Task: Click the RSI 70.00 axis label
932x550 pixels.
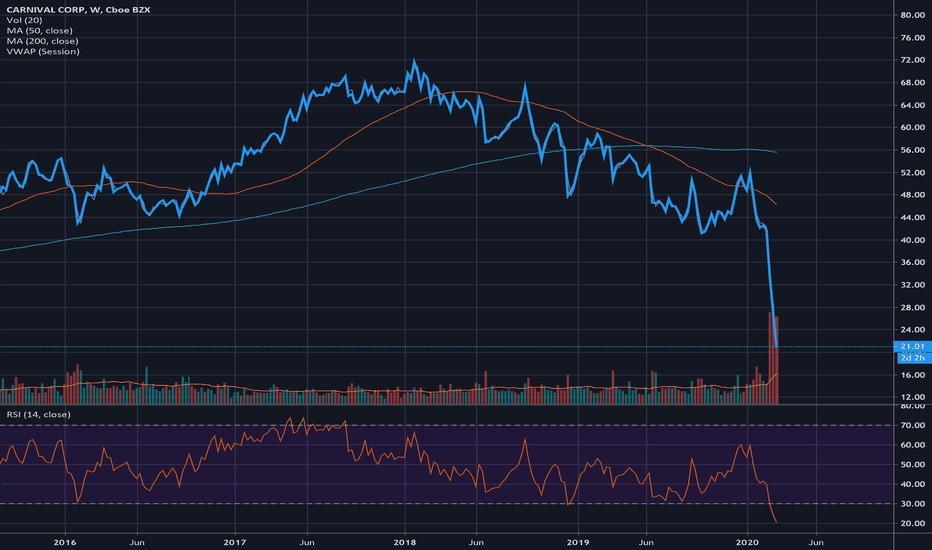Action: (x=912, y=425)
